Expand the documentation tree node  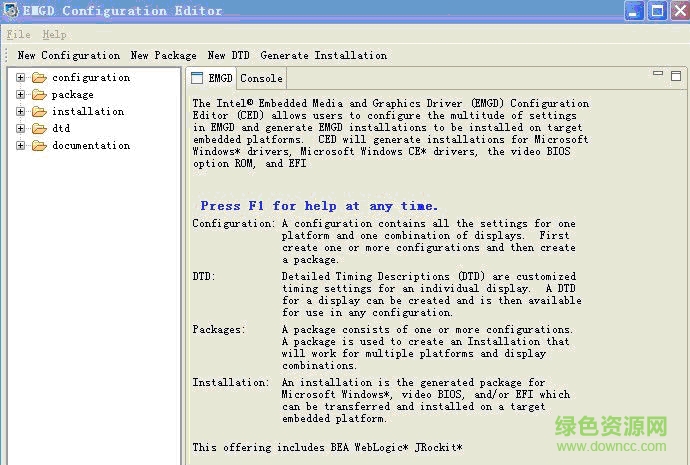tap(20, 146)
